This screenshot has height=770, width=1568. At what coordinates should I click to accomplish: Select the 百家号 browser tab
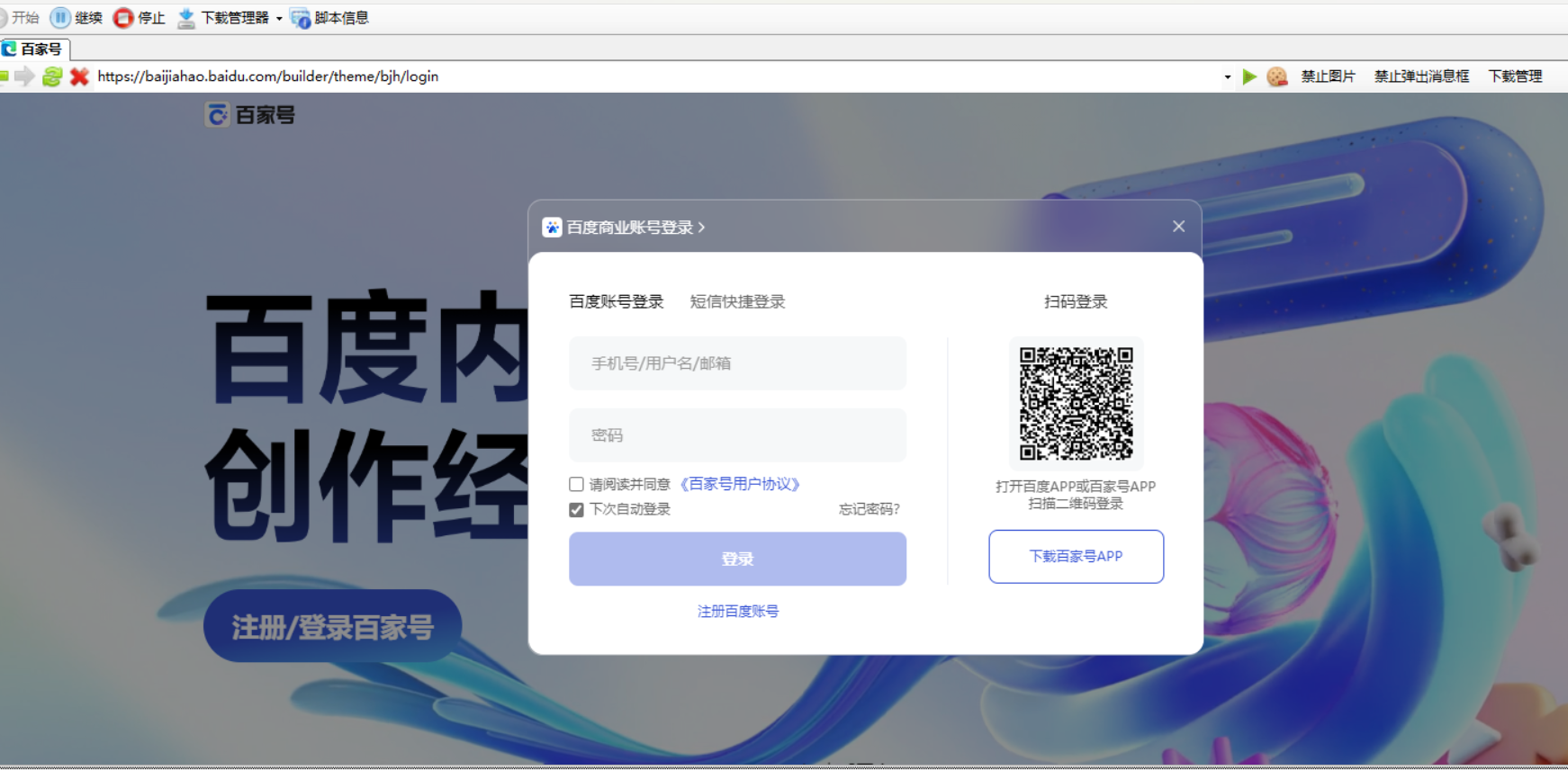[x=34, y=49]
